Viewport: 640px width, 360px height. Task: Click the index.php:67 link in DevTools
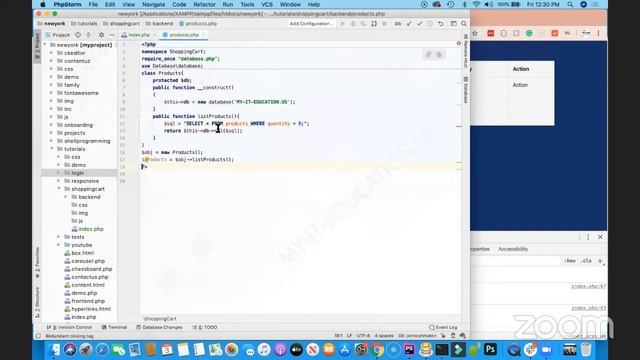[589, 287]
